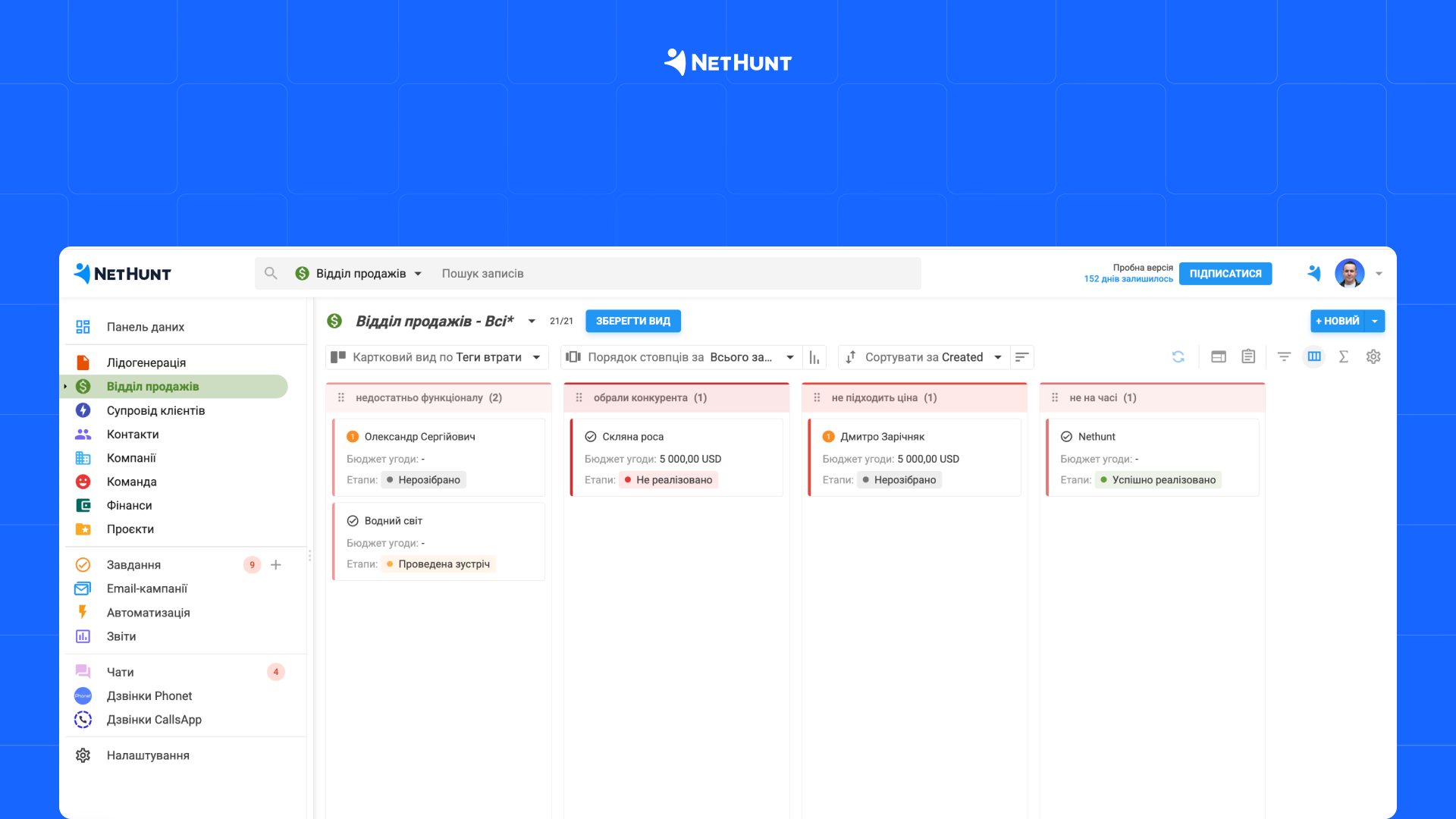
Task: Open Панель даних dashboard icon
Action: click(x=83, y=327)
